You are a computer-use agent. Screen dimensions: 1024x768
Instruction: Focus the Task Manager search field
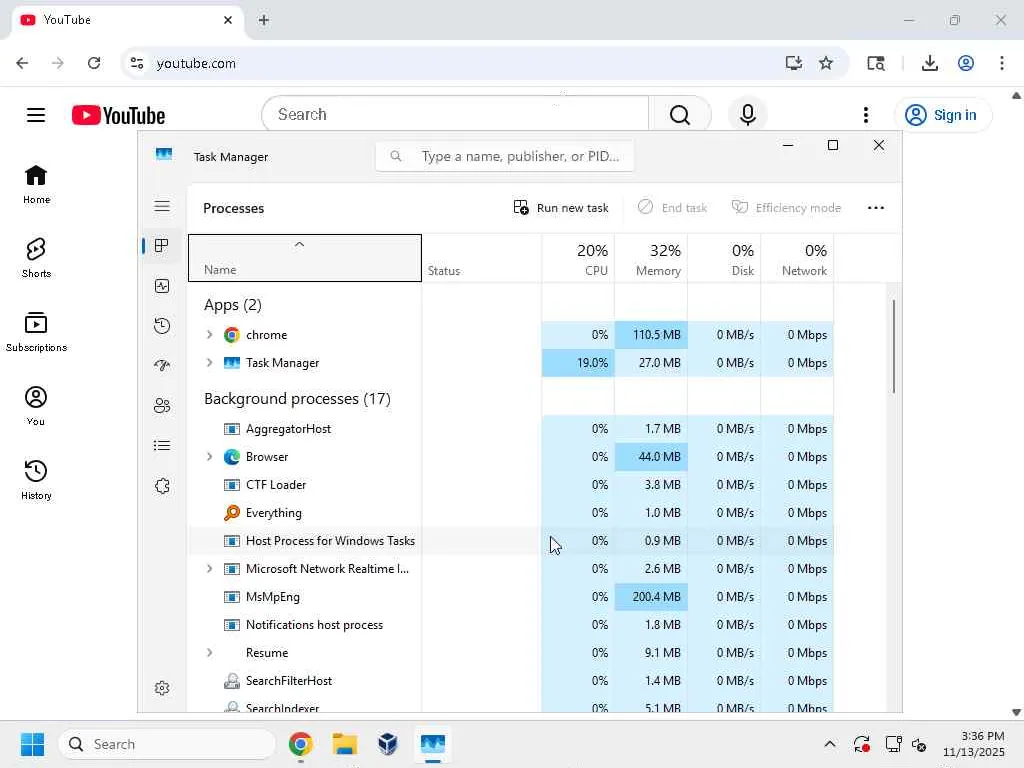coord(505,157)
